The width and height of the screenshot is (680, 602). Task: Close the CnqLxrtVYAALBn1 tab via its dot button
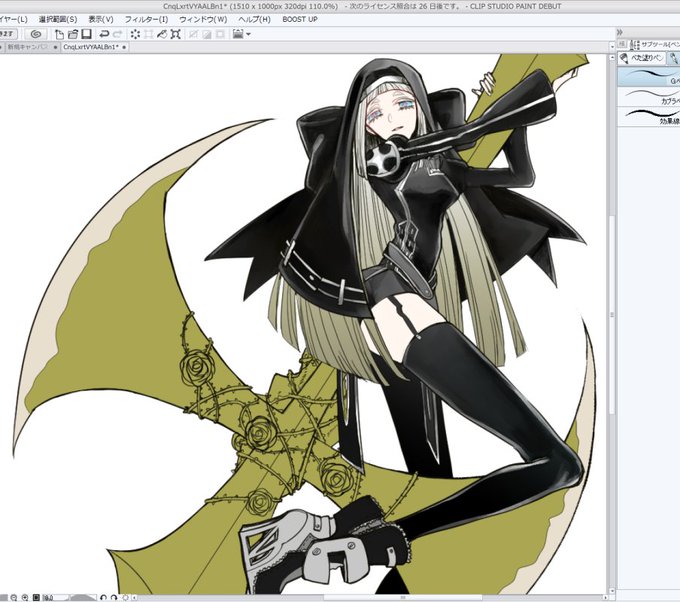[x=124, y=47]
